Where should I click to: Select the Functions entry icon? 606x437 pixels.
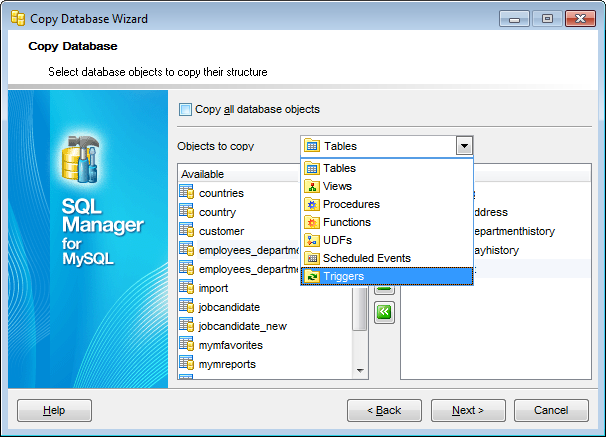click(312, 222)
